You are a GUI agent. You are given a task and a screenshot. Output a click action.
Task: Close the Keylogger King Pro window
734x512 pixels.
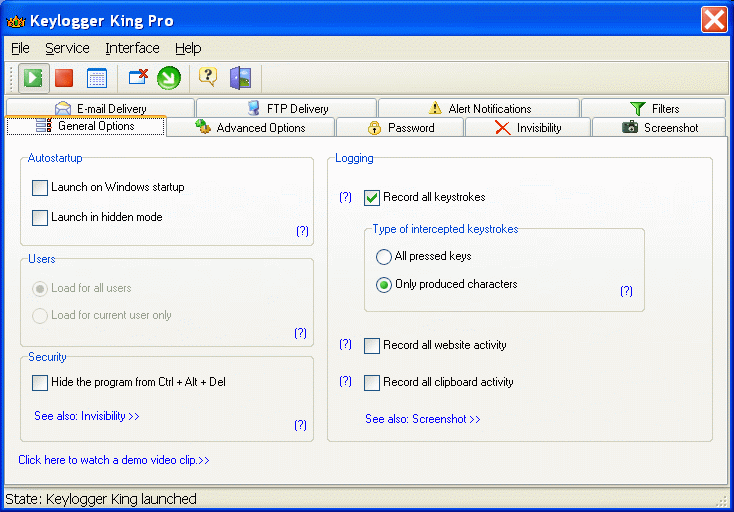click(714, 20)
